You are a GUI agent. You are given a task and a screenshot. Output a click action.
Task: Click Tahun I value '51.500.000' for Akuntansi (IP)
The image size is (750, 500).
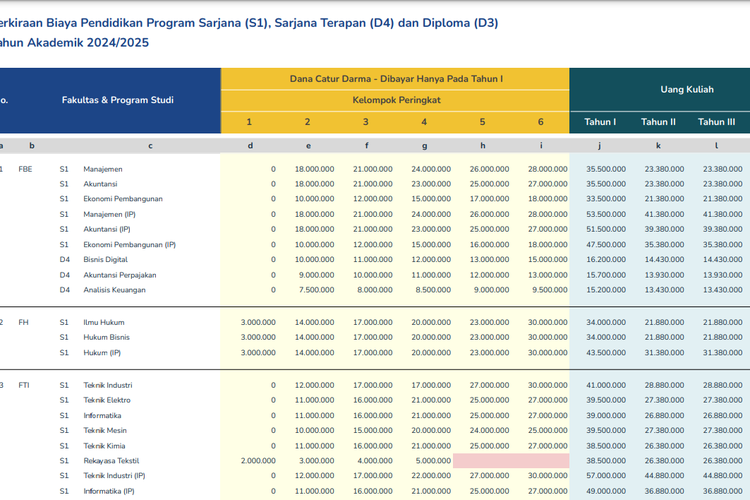(x=606, y=229)
